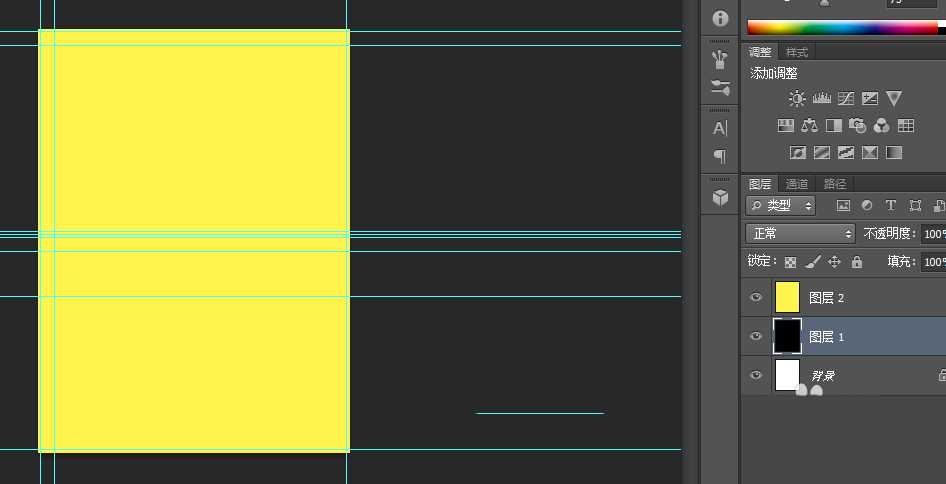946x484 pixels.
Task: Switch to the 通道 tab
Action: click(x=797, y=184)
